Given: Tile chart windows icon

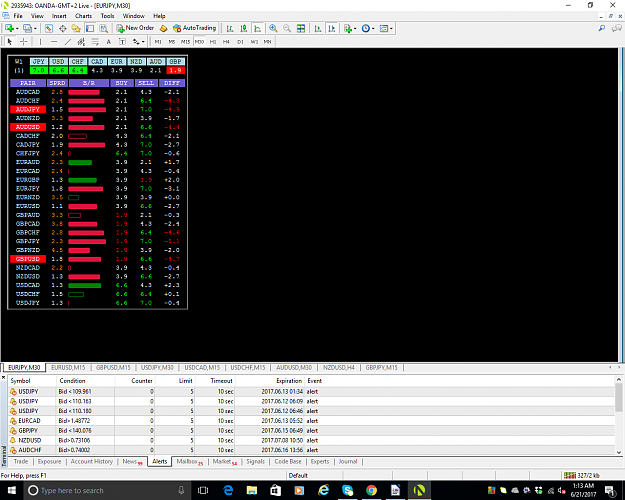Looking at the screenshot, I should [x=301, y=28].
